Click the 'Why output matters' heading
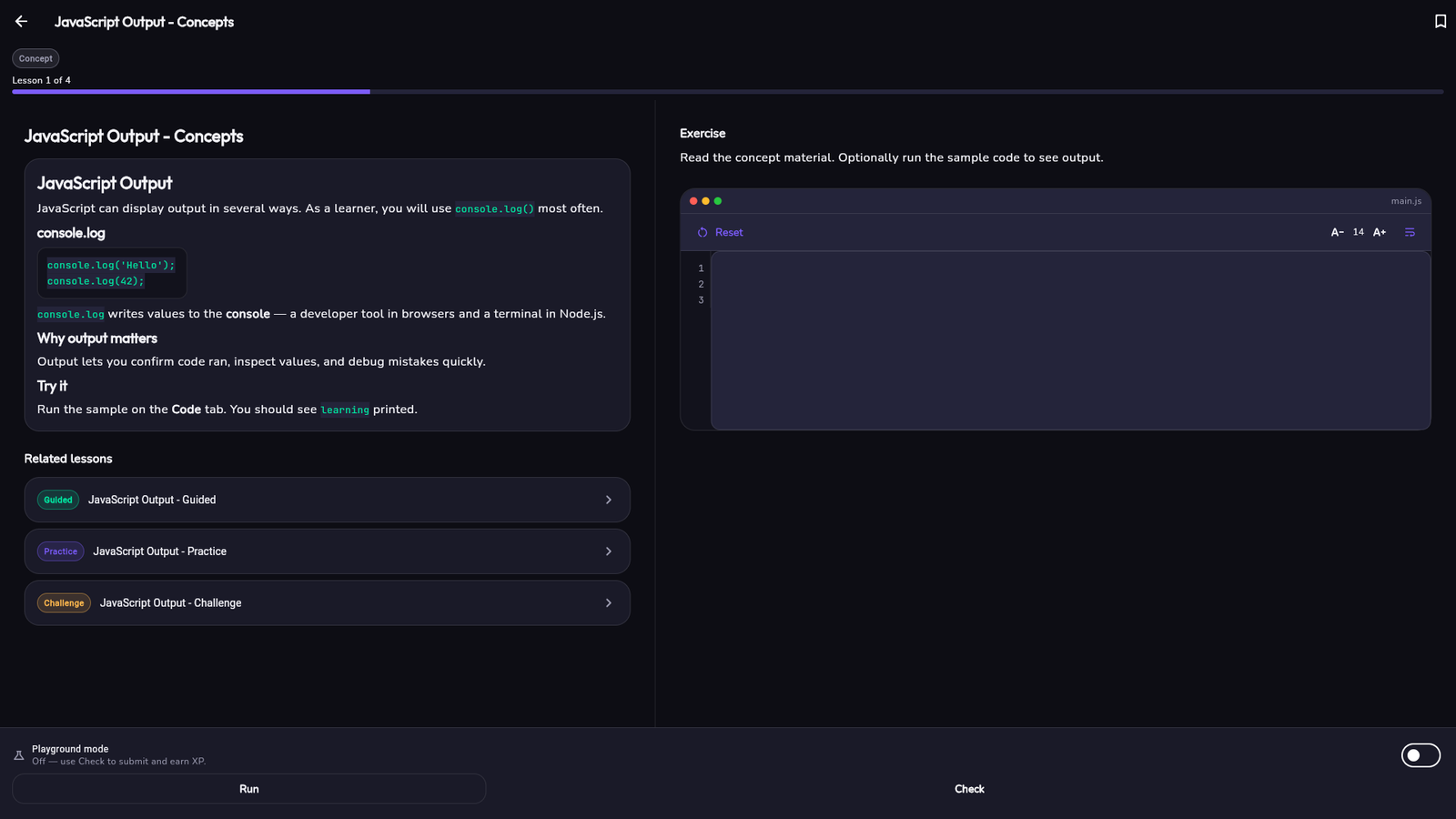Image resolution: width=1456 pixels, height=819 pixels. point(97,339)
